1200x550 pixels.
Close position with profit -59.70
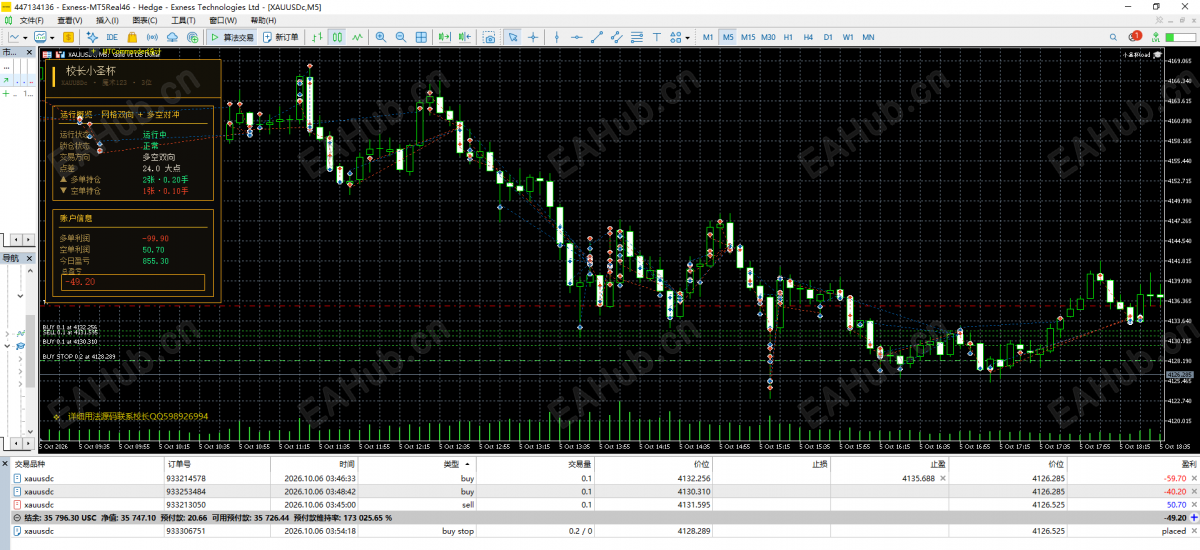(x=1195, y=479)
